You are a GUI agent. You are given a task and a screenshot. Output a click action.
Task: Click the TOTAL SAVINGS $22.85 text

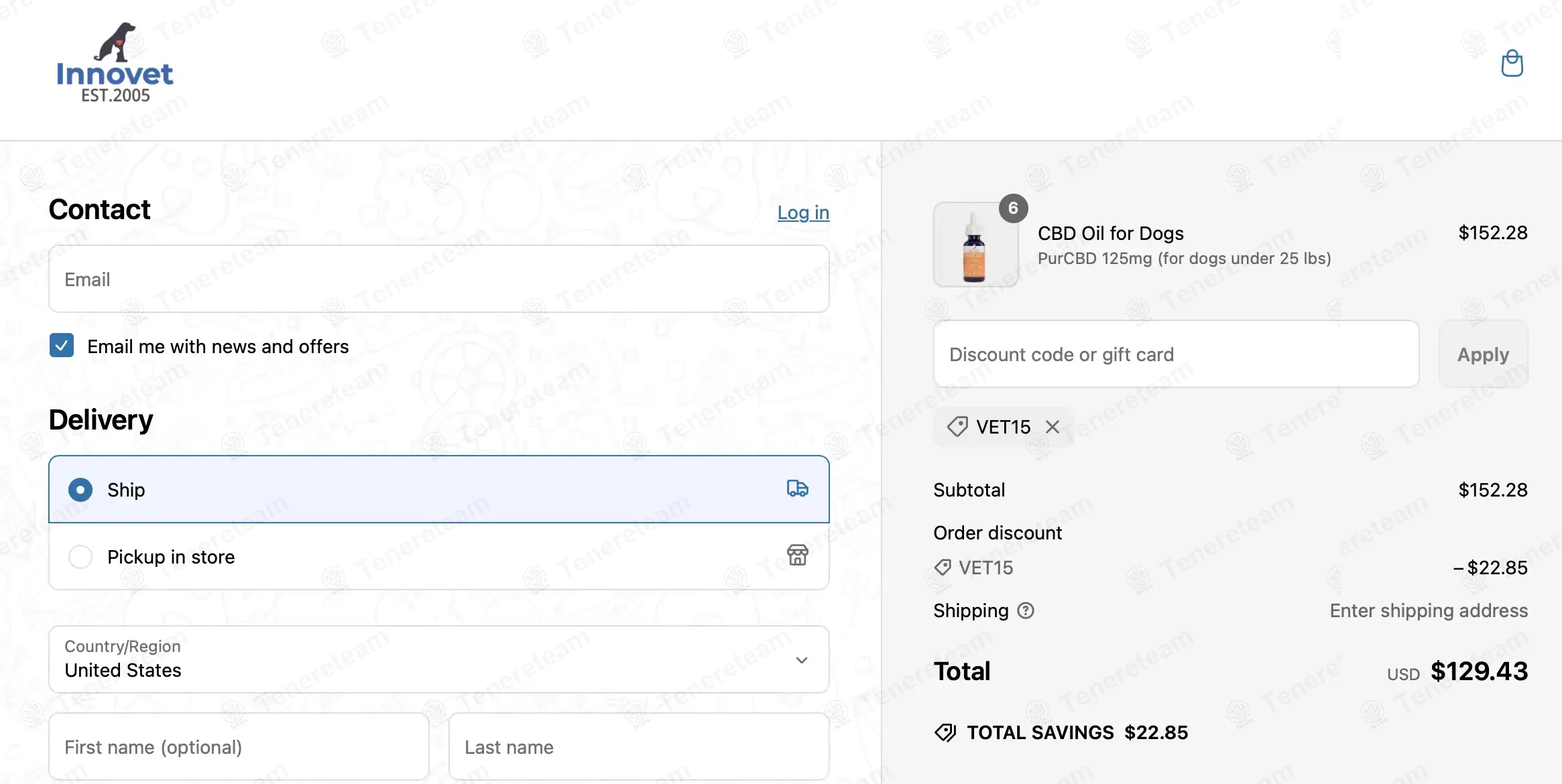tap(1077, 732)
